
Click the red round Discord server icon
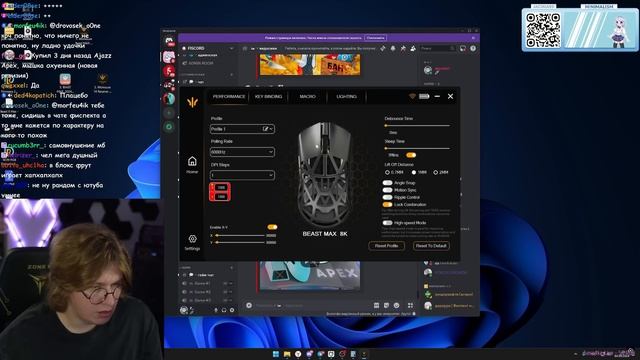tap(169, 71)
